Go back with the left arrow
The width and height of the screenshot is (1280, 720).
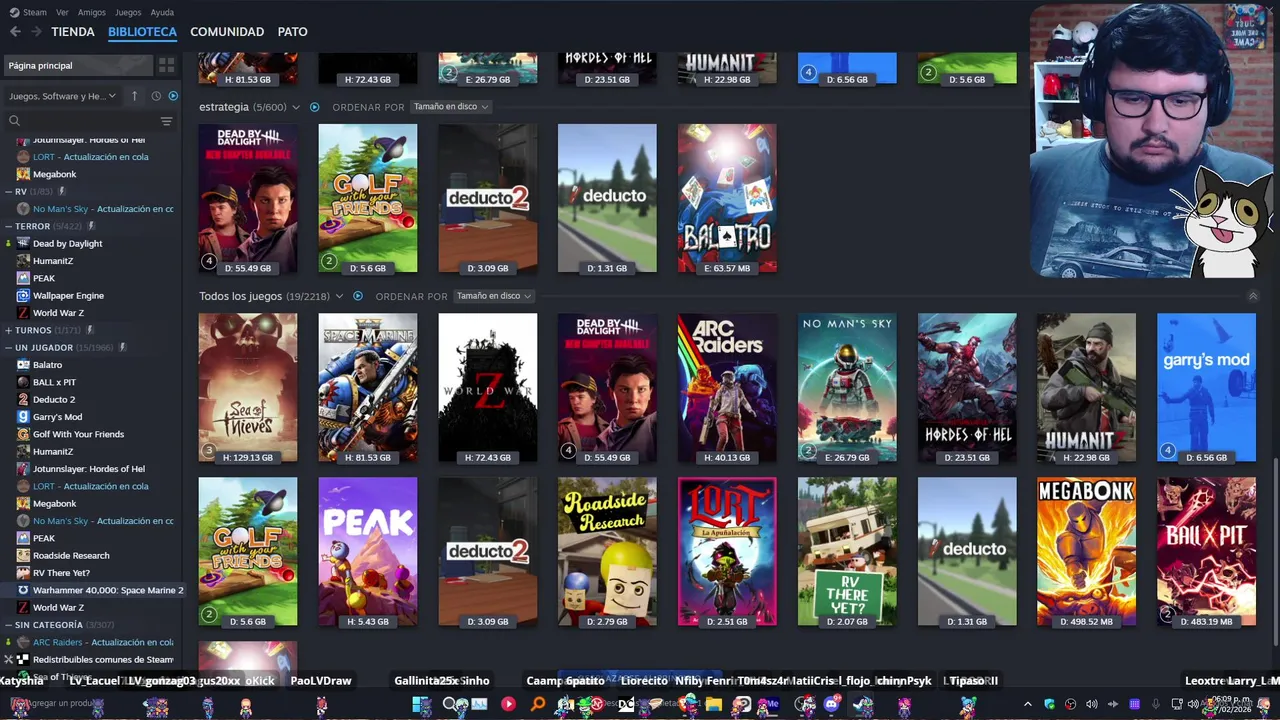coord(15,32)
